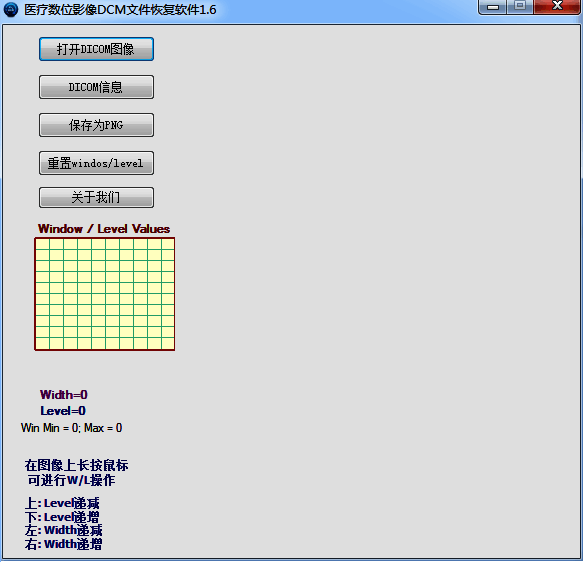Minimize the DCM recovery software window
583x562 pixels.
493,7
